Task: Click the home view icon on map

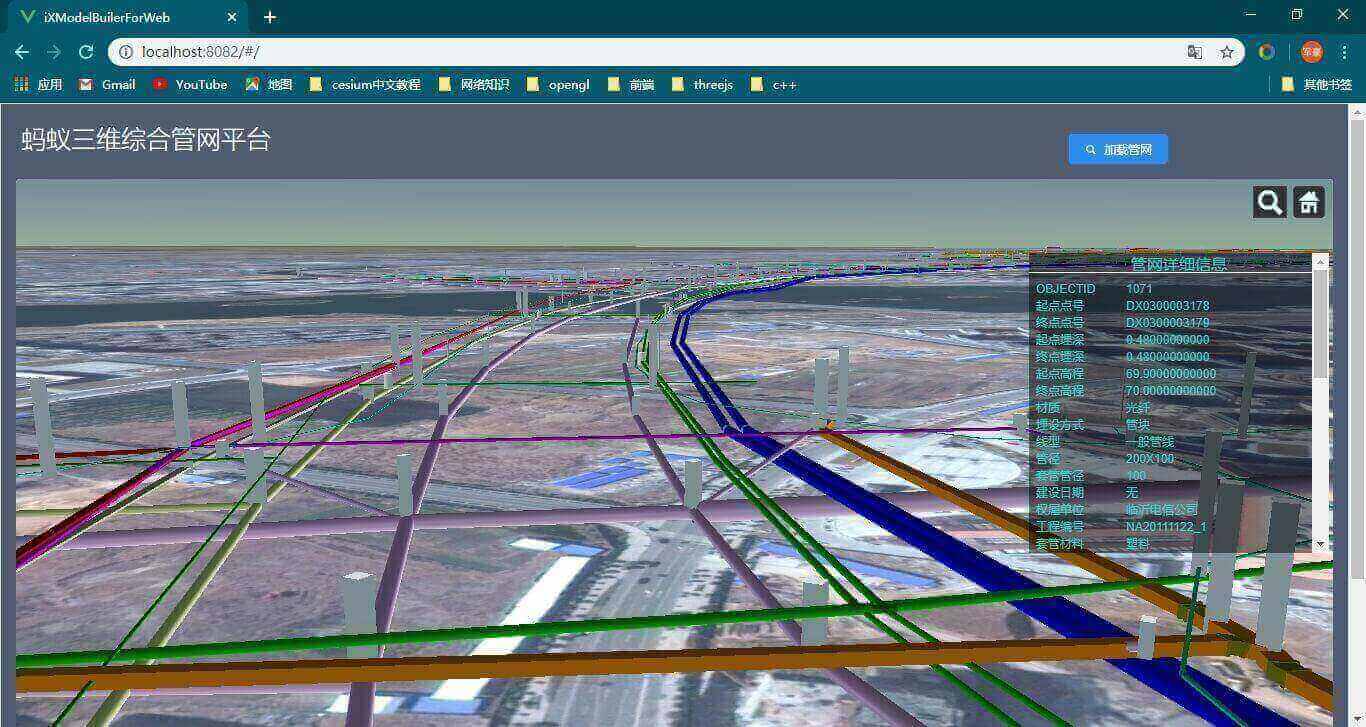Action: (1309, 202)
